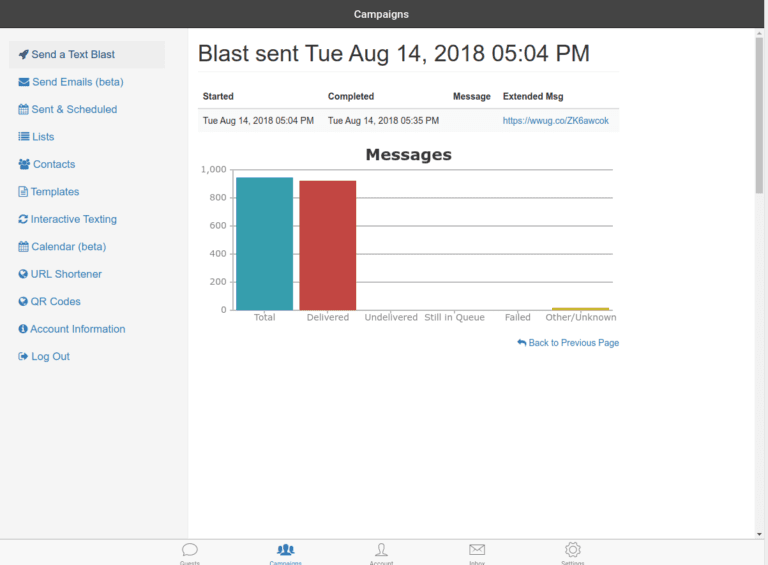Click the rocket icon beside Send a Text Blast
The image size is (768, 565).
pos(23,55)
